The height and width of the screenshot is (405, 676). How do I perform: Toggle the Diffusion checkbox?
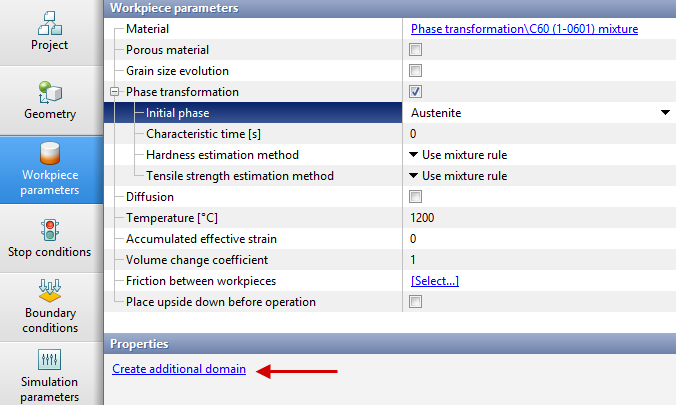[x=416, y=197]
